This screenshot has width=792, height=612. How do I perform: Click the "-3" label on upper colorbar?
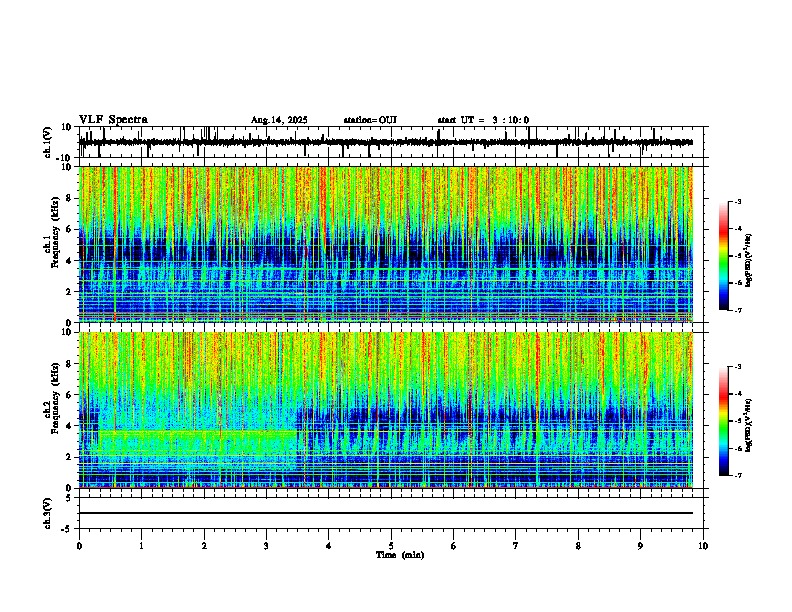click(x=738, y=201)
